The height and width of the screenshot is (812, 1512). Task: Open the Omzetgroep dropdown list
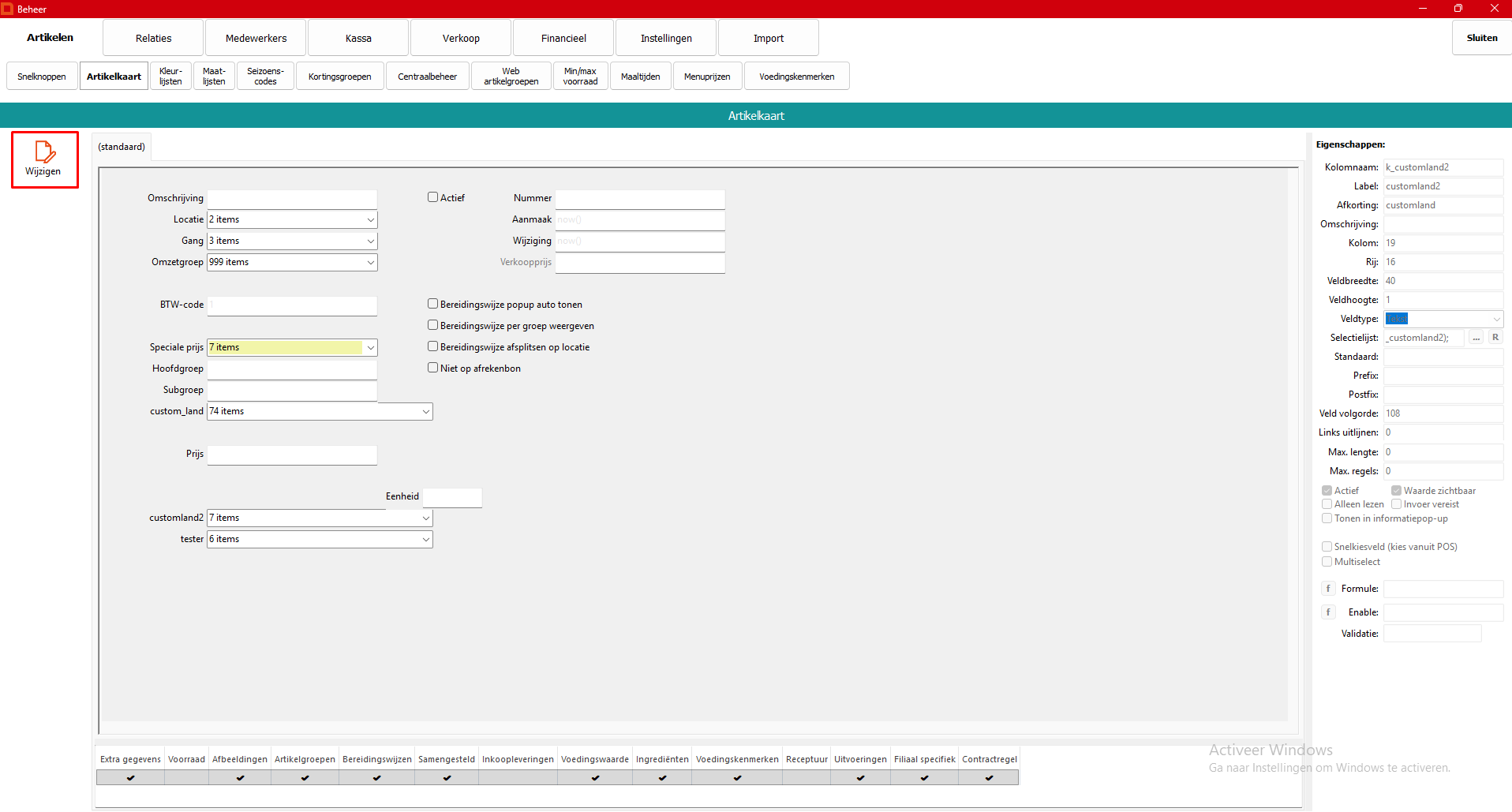tap(370, 262)
